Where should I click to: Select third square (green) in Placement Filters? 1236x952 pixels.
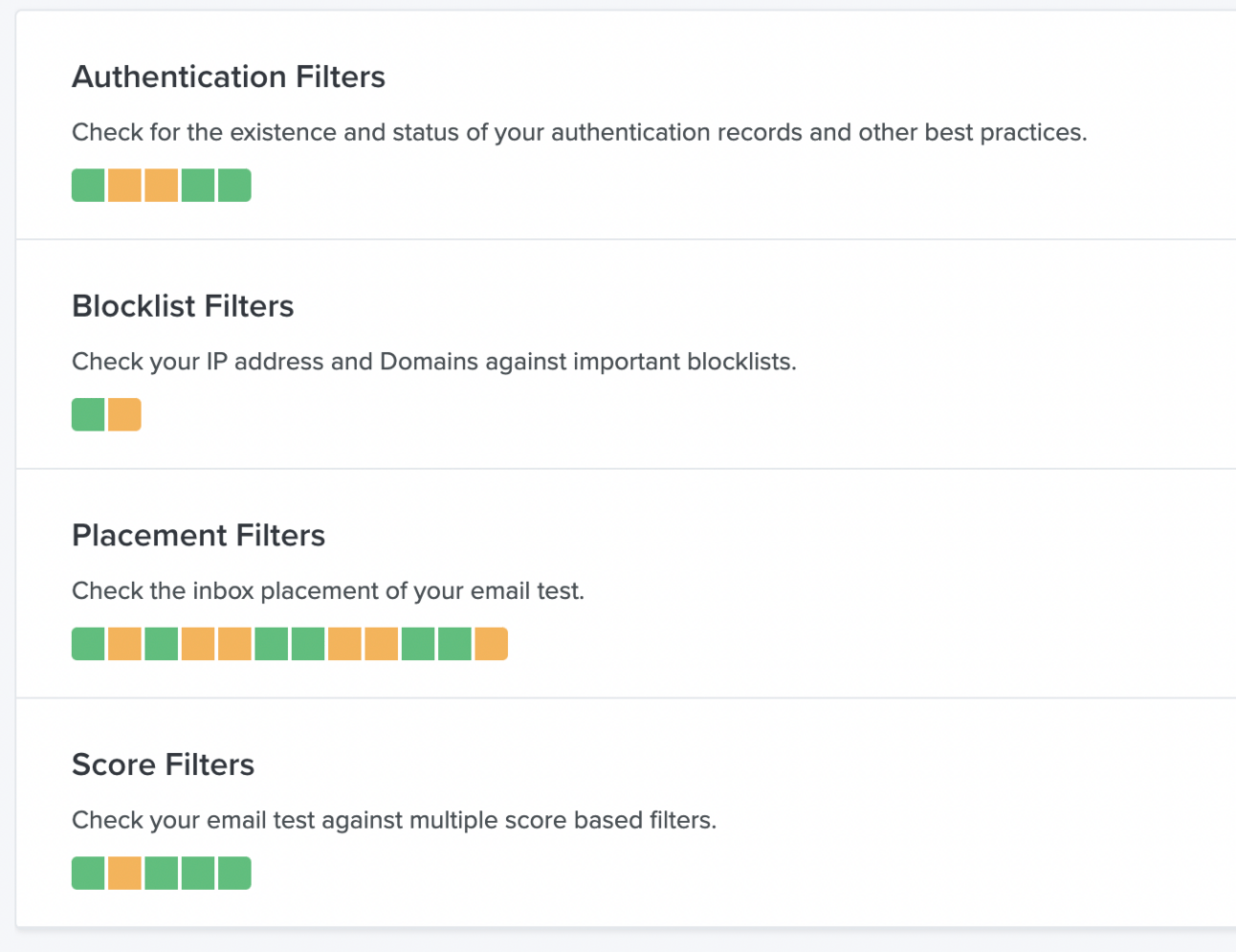(x=161, y=644)
